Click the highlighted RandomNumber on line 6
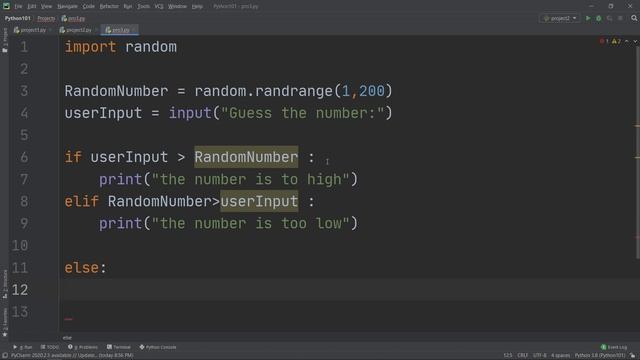 pyautogui.click(x=246, y=157)
